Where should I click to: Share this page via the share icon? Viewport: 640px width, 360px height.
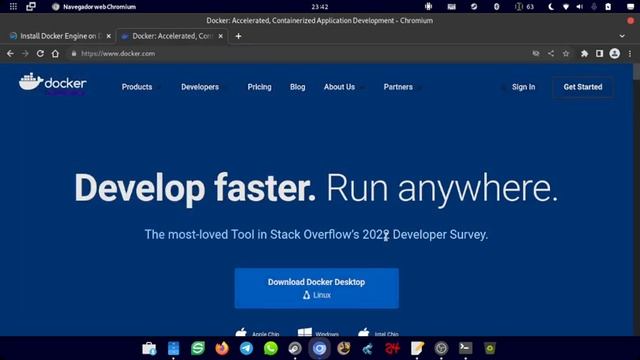click(551, 53)
